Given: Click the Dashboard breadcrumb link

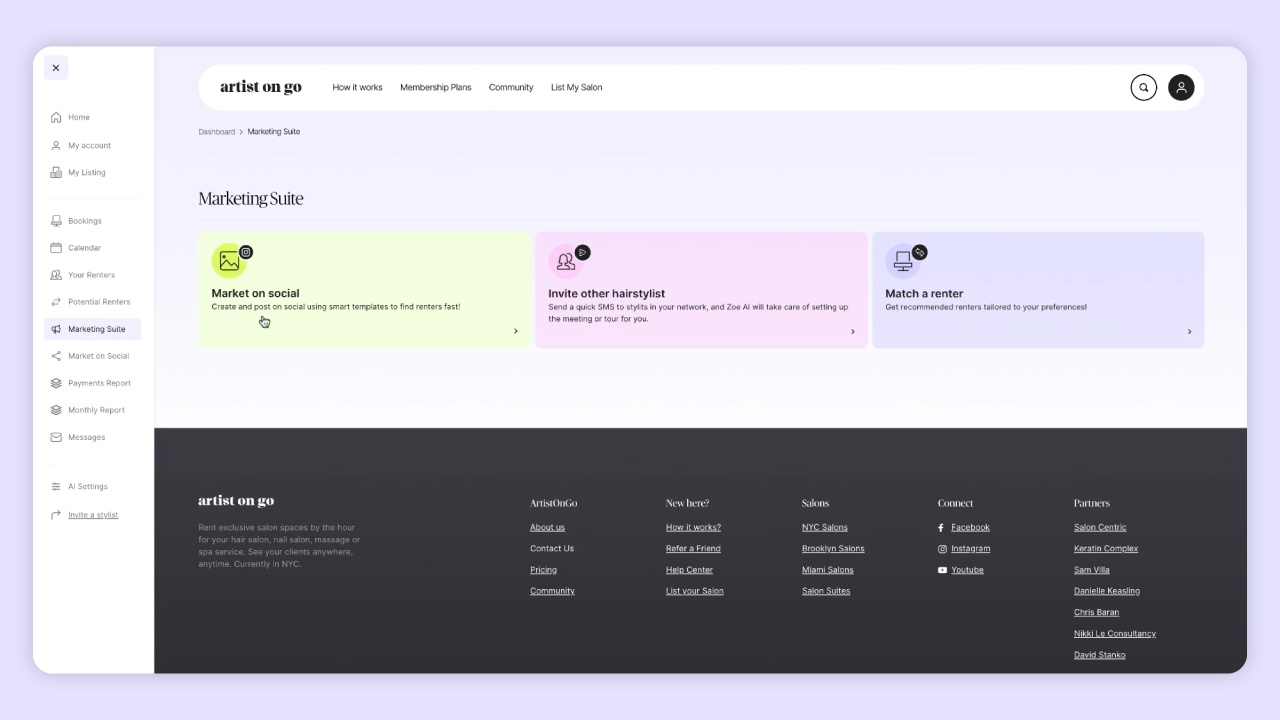Looking at the screenshot, I should point(216,132).
